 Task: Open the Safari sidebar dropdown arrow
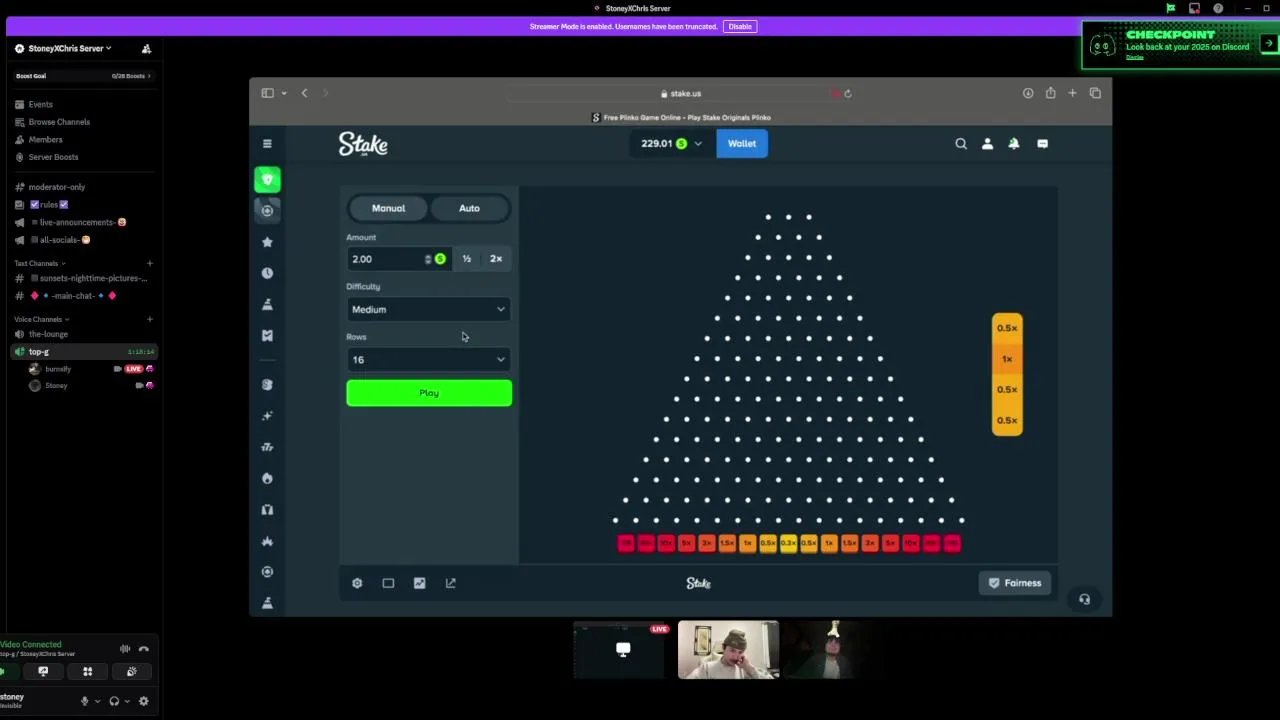pyautogui.click(x=284, y=93)
